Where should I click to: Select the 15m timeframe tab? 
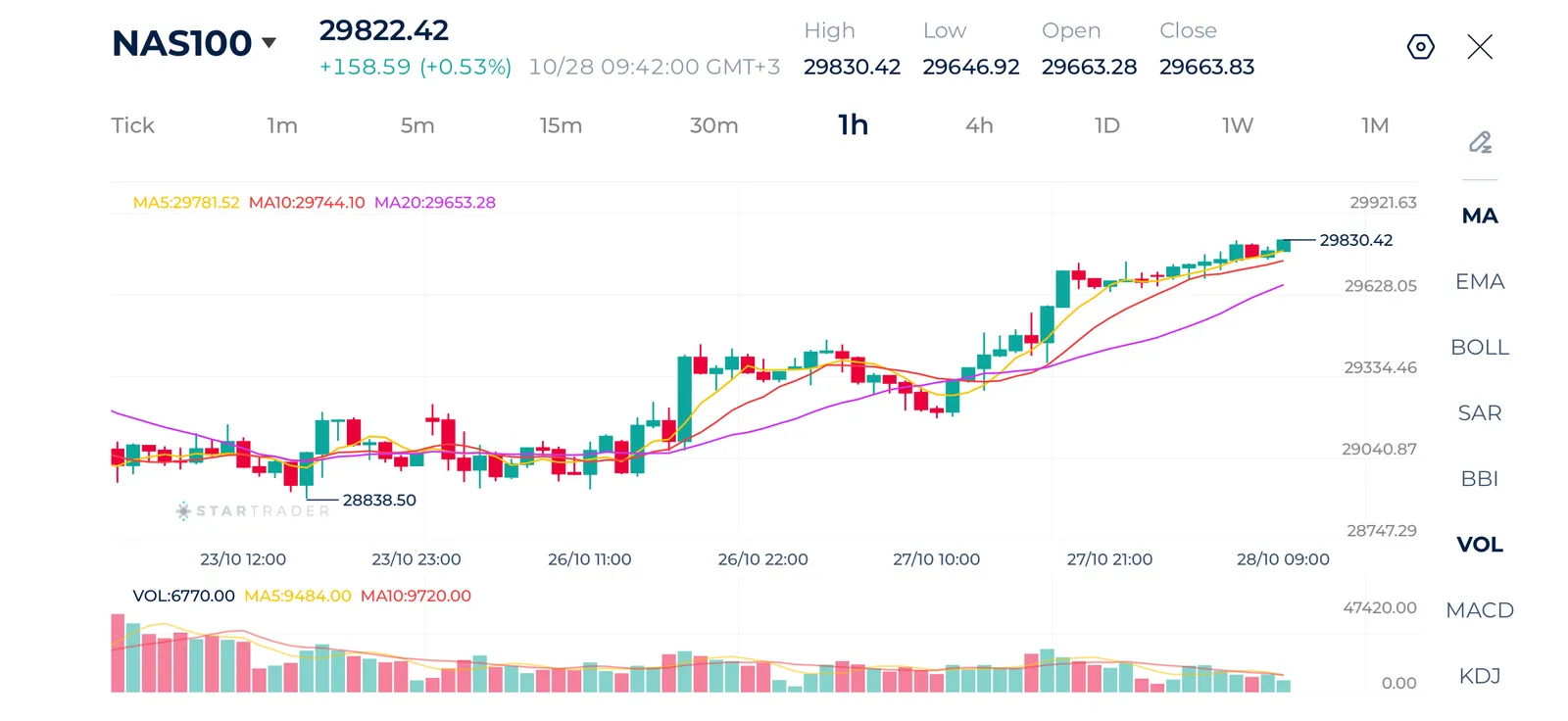[561, 125]
